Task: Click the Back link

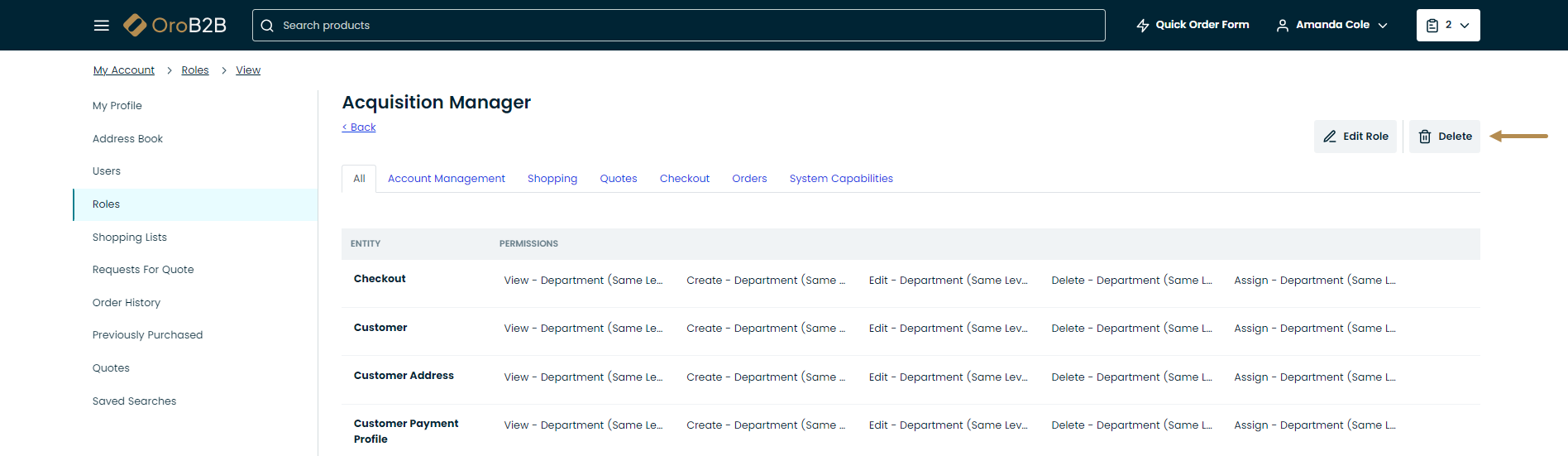Action: click(x=359, y=127)
